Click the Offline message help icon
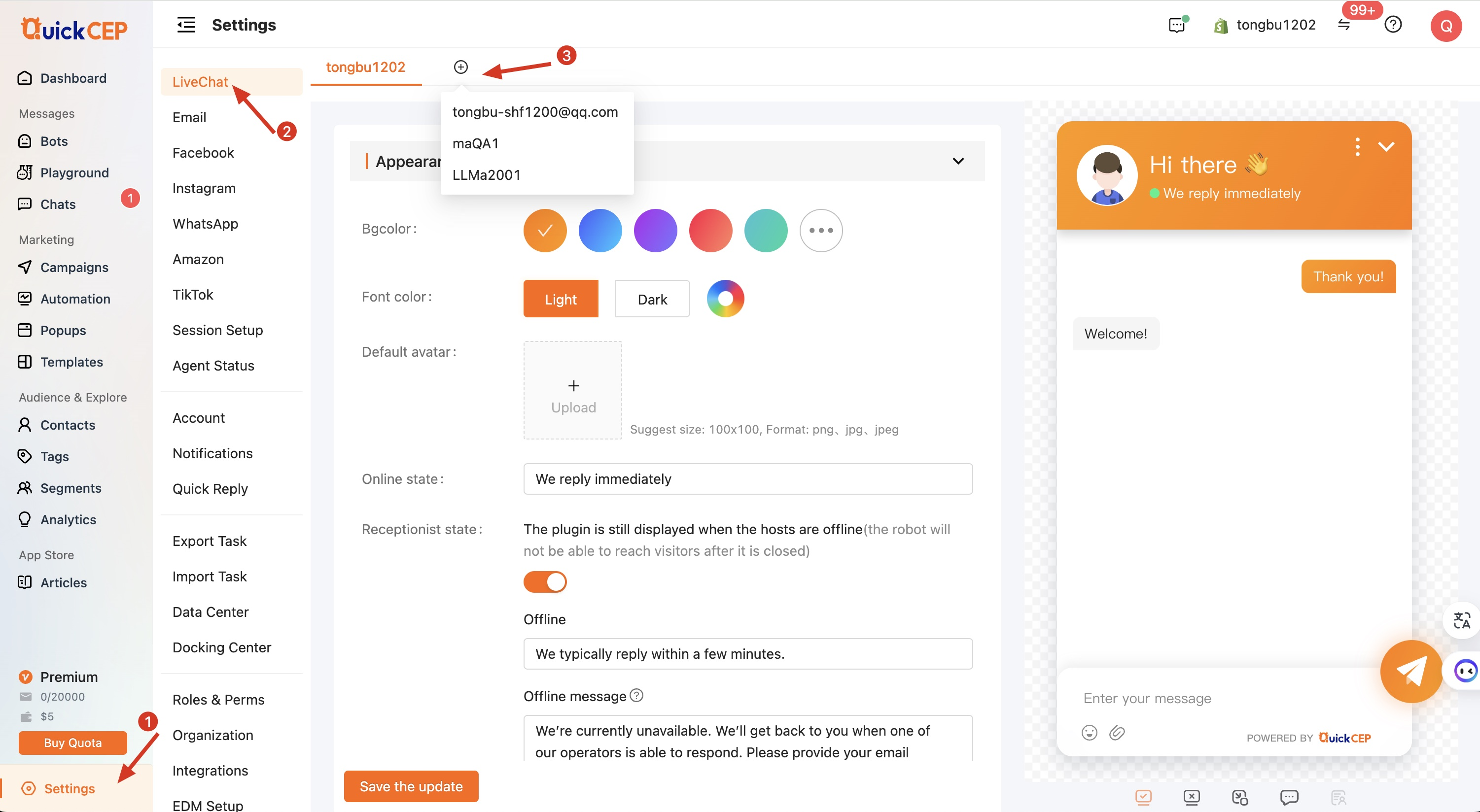Viewport: 1480px width, 812px height. (636, 695)
